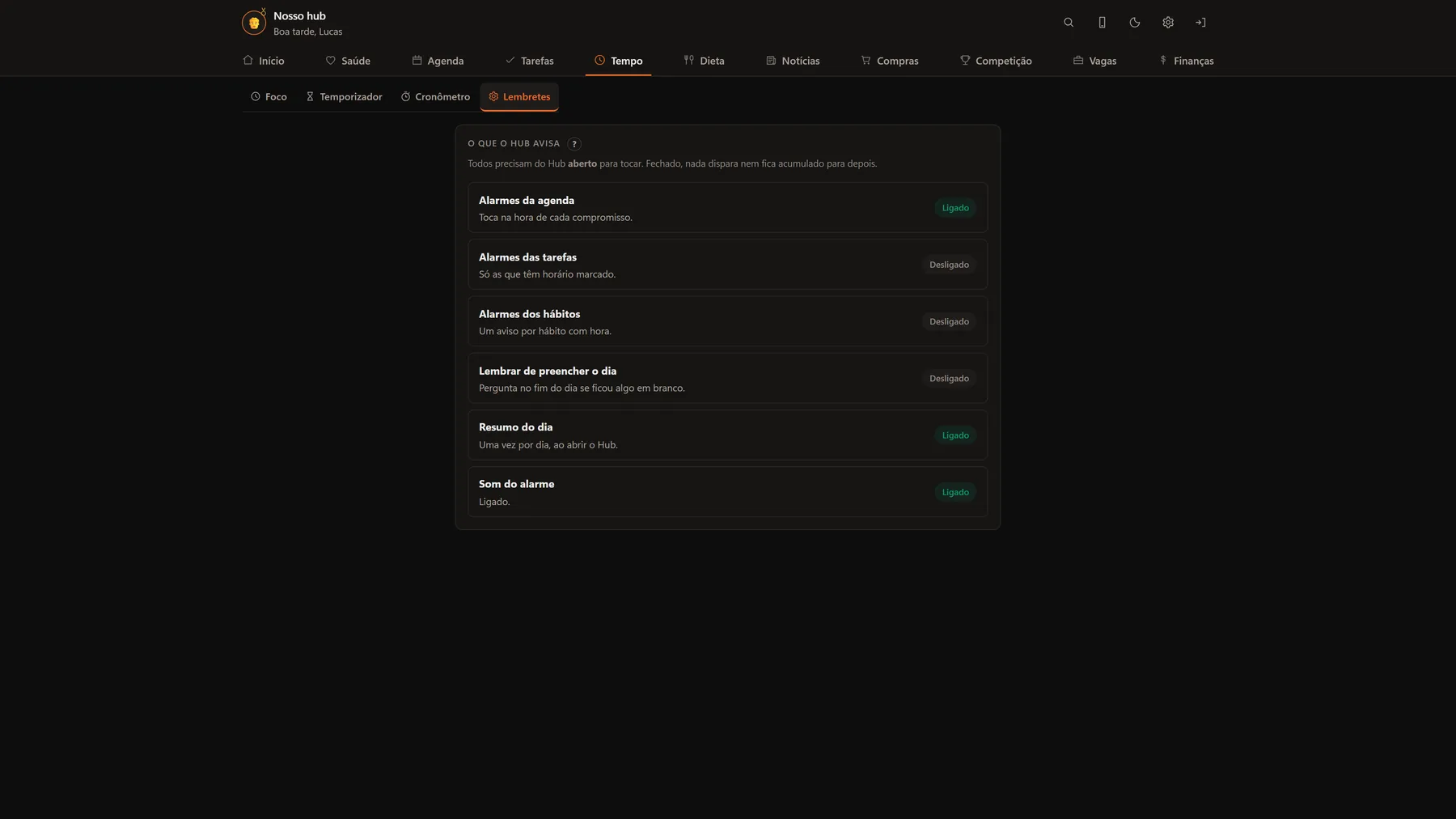The width and height of the screenshot is (1456, 819).
Task: Open settings via the gear icon
Action: point(1168,23)
